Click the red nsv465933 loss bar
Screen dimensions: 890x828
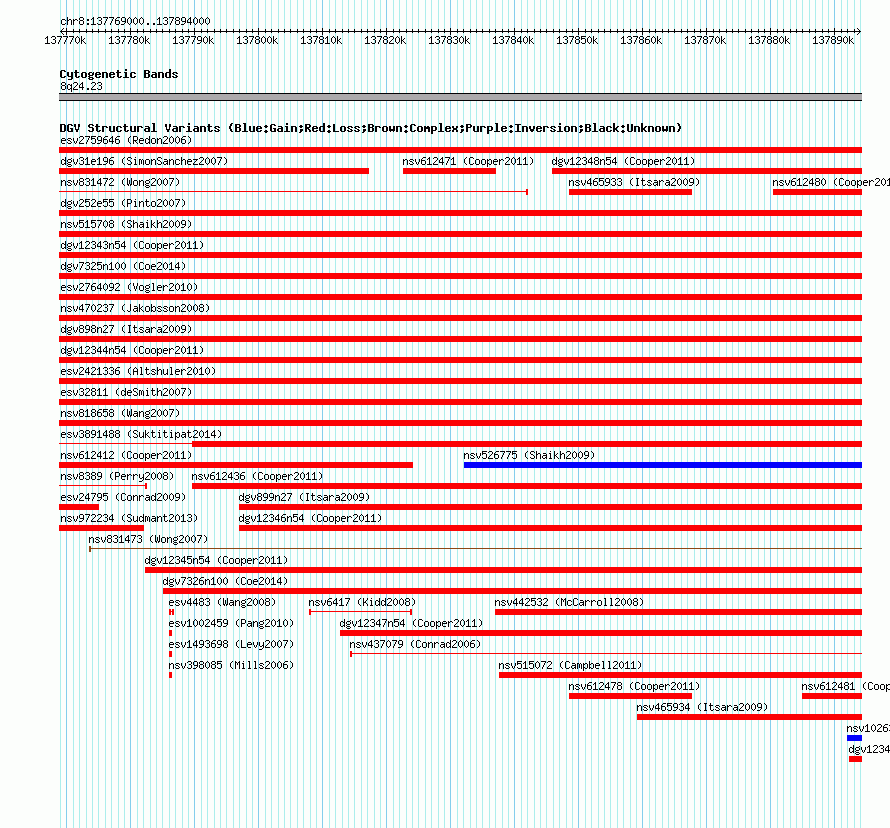(630, 192)
